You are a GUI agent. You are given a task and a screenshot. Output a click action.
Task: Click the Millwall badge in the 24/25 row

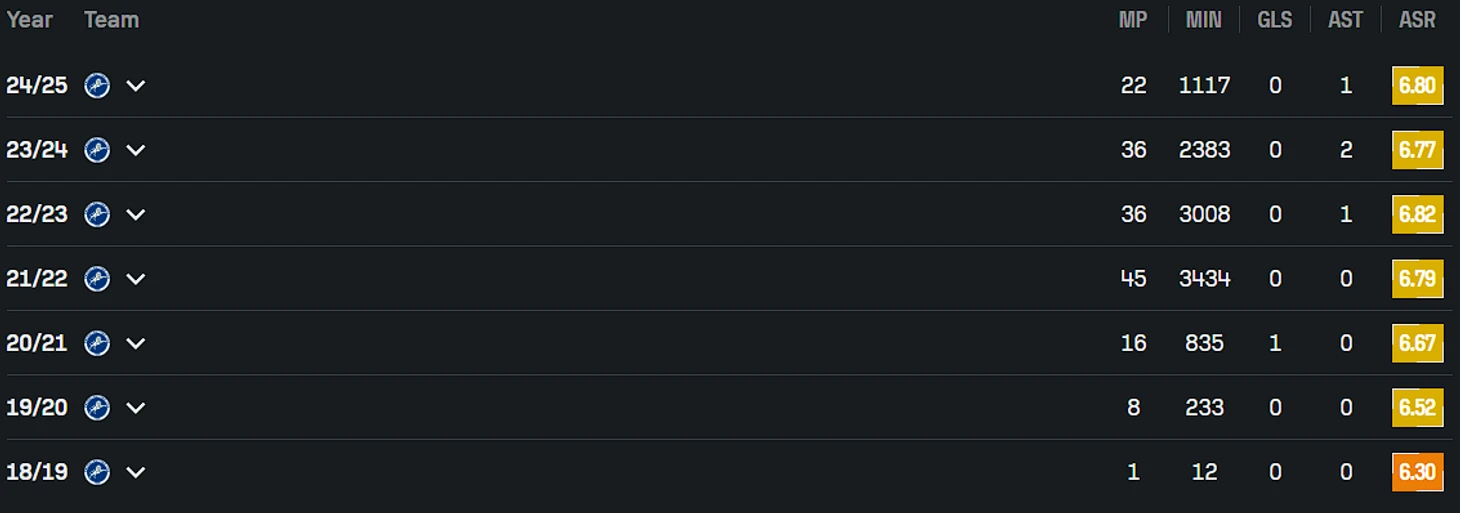pyautogui.click(x=97, y=86)
